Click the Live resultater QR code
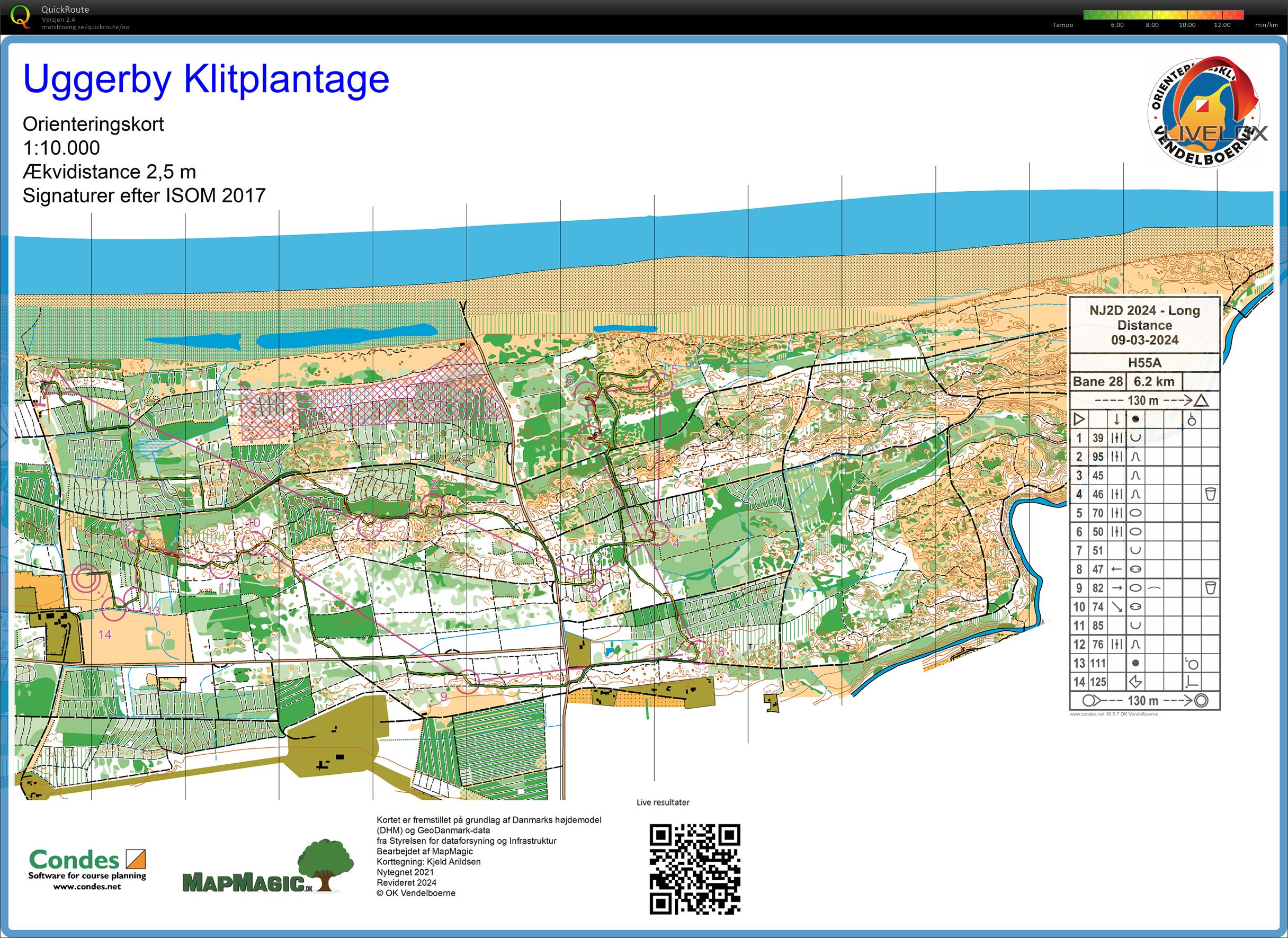 click(694, 869)
